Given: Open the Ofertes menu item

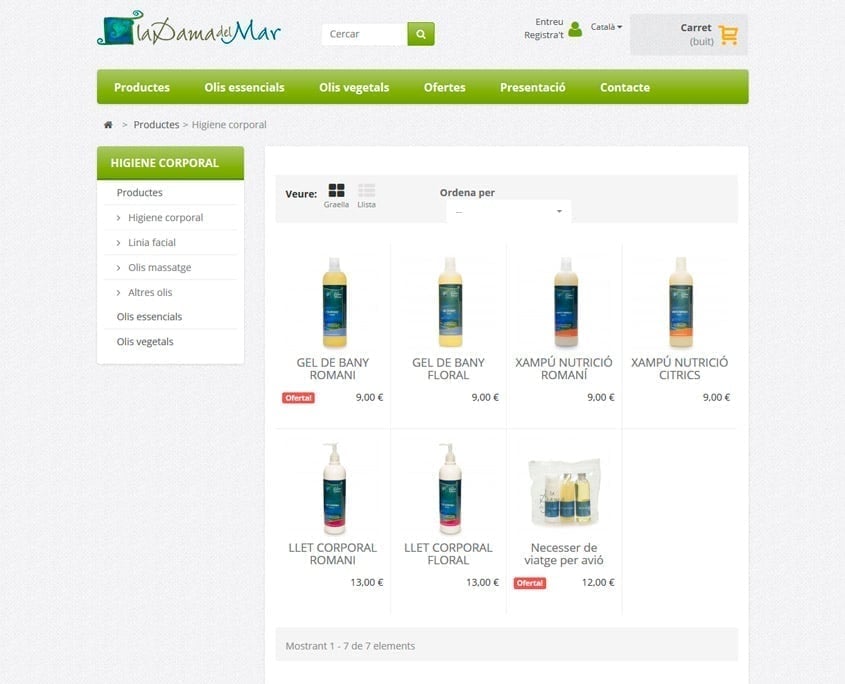Looking at the screenshot, I should click(x=445, y=87).
